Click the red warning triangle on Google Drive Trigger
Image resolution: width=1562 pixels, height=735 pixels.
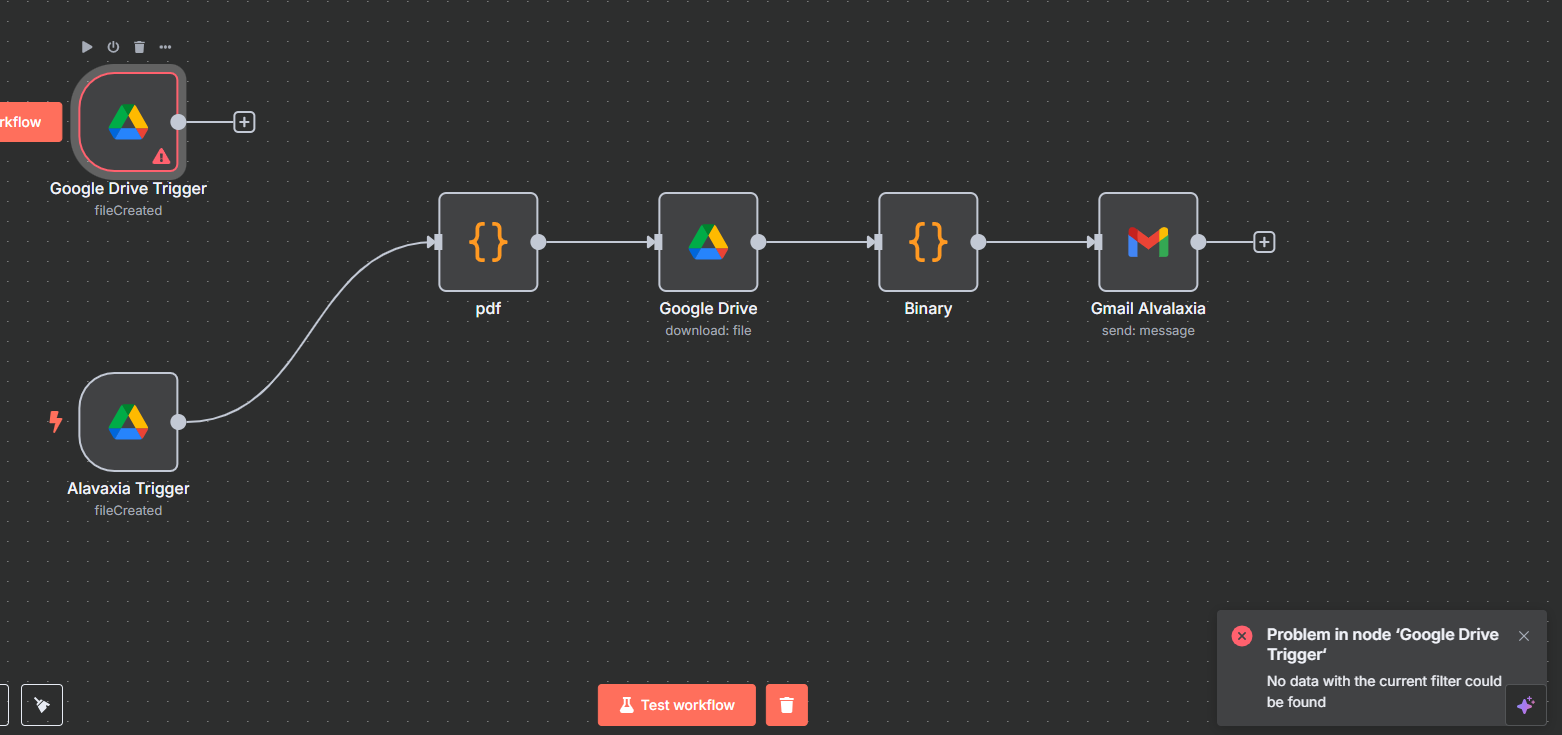tap(160, 156)
